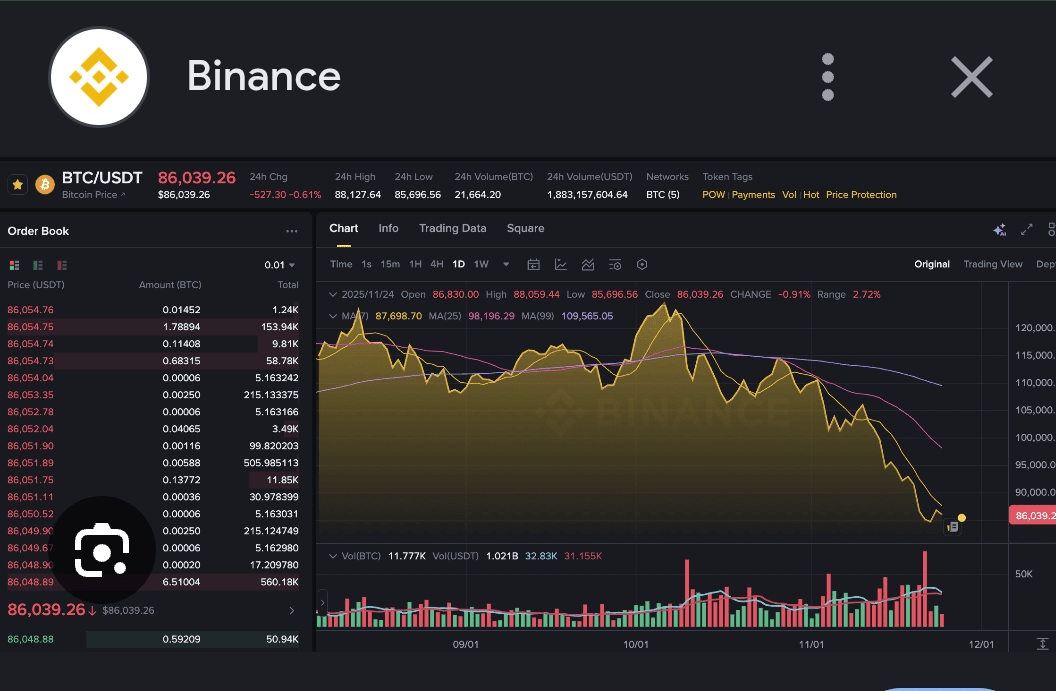Click the hexagon chart settings icon
This screenshot has height=691, width=1056.
click(x=642, y=265)
